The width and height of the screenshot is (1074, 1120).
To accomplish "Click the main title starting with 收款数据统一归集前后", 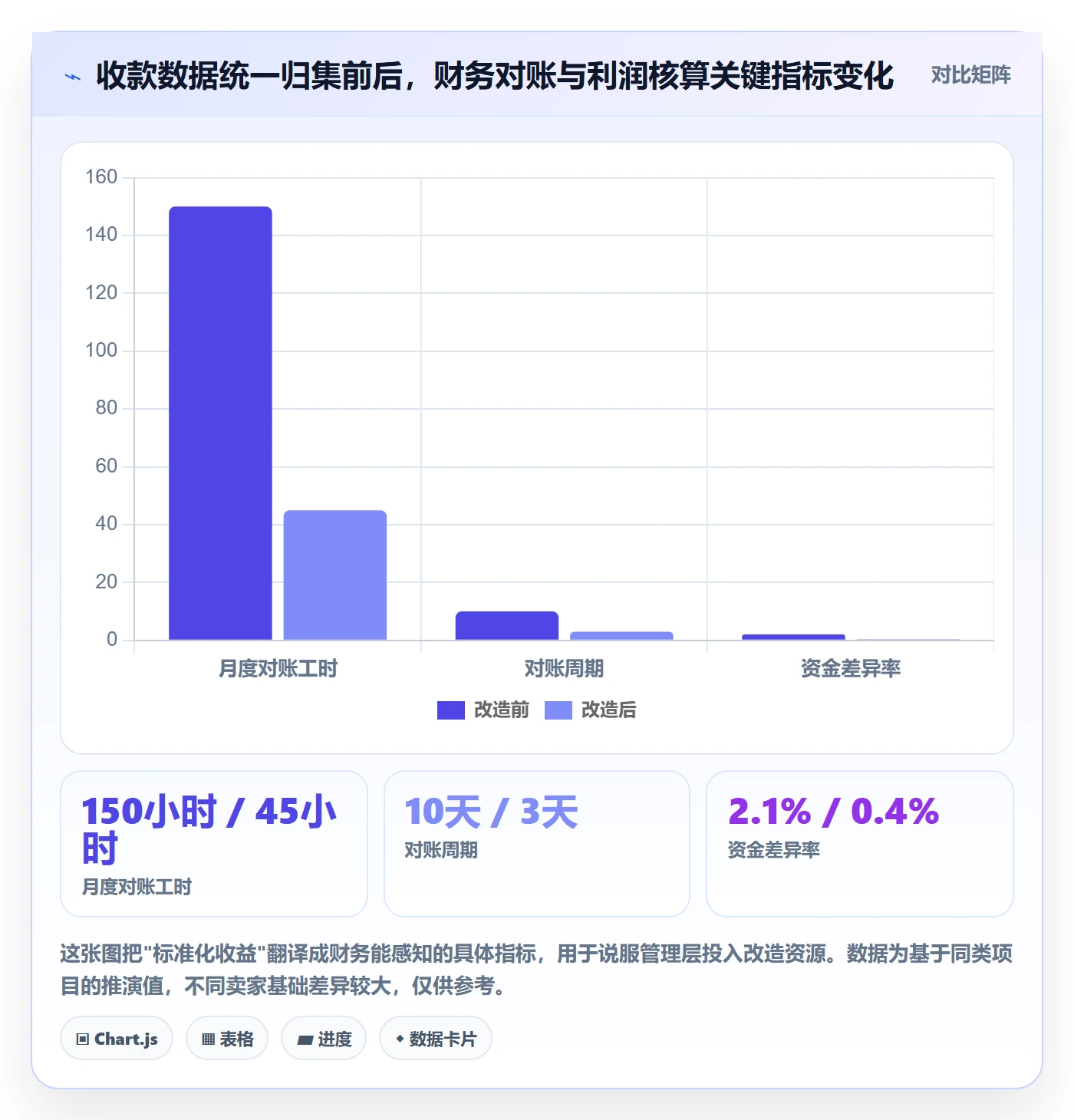I will [x=495, y=76].
